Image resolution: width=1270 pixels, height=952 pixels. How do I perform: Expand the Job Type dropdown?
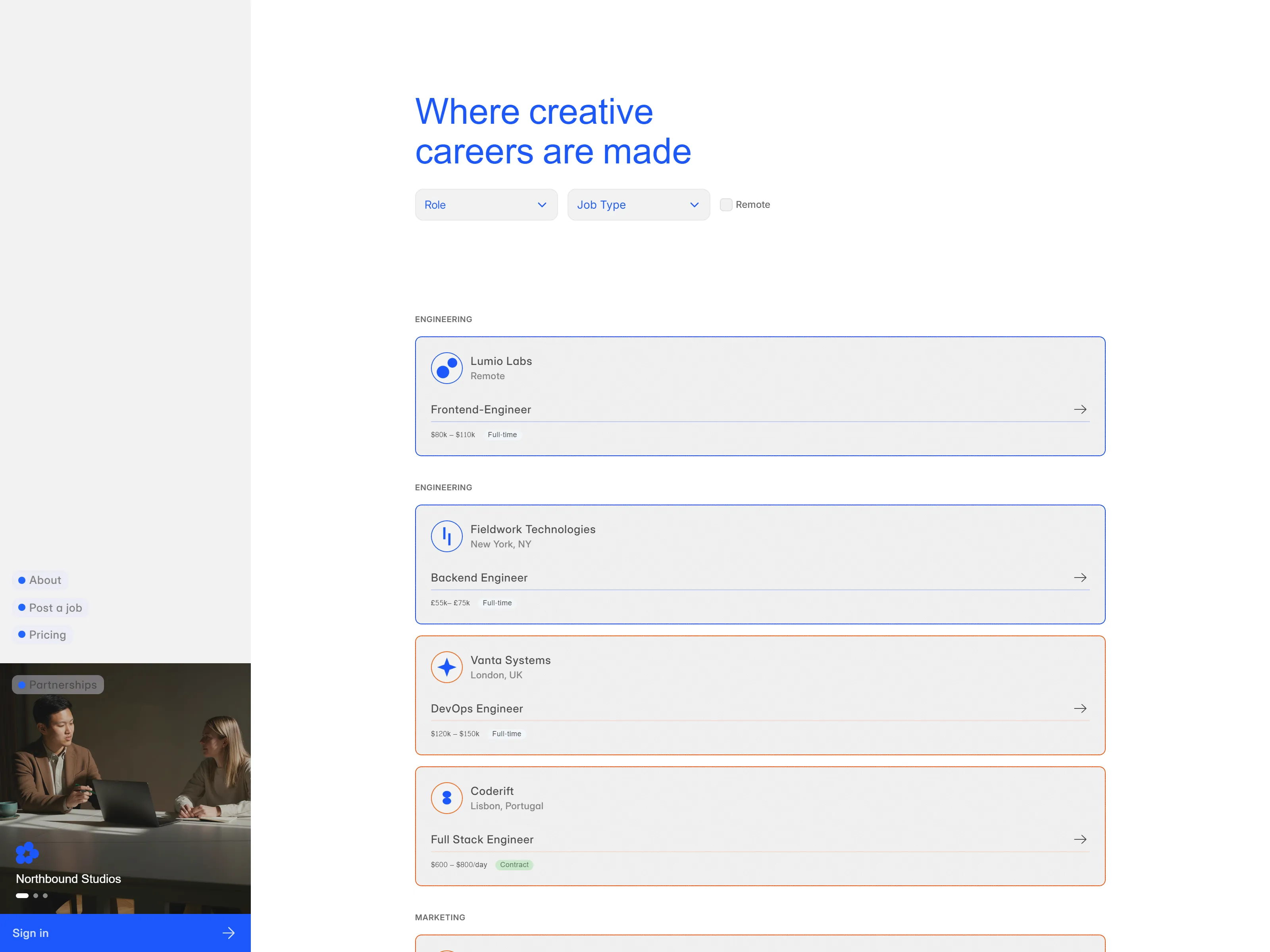(639, 205)
